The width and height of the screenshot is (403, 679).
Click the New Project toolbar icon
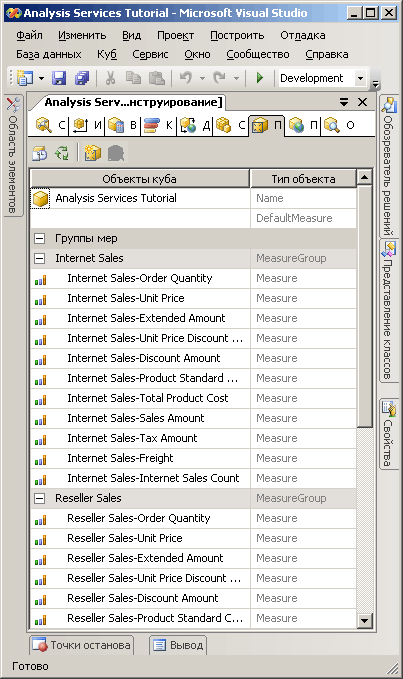tap(25, 78)
